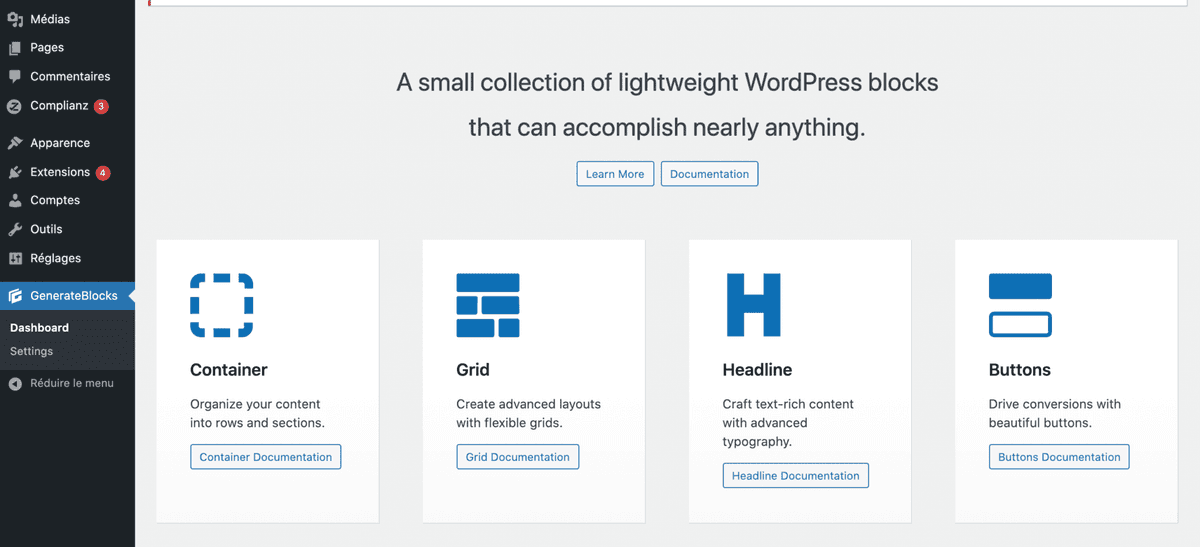Click the Complianz sidebar icon

(x=15, y=106)
